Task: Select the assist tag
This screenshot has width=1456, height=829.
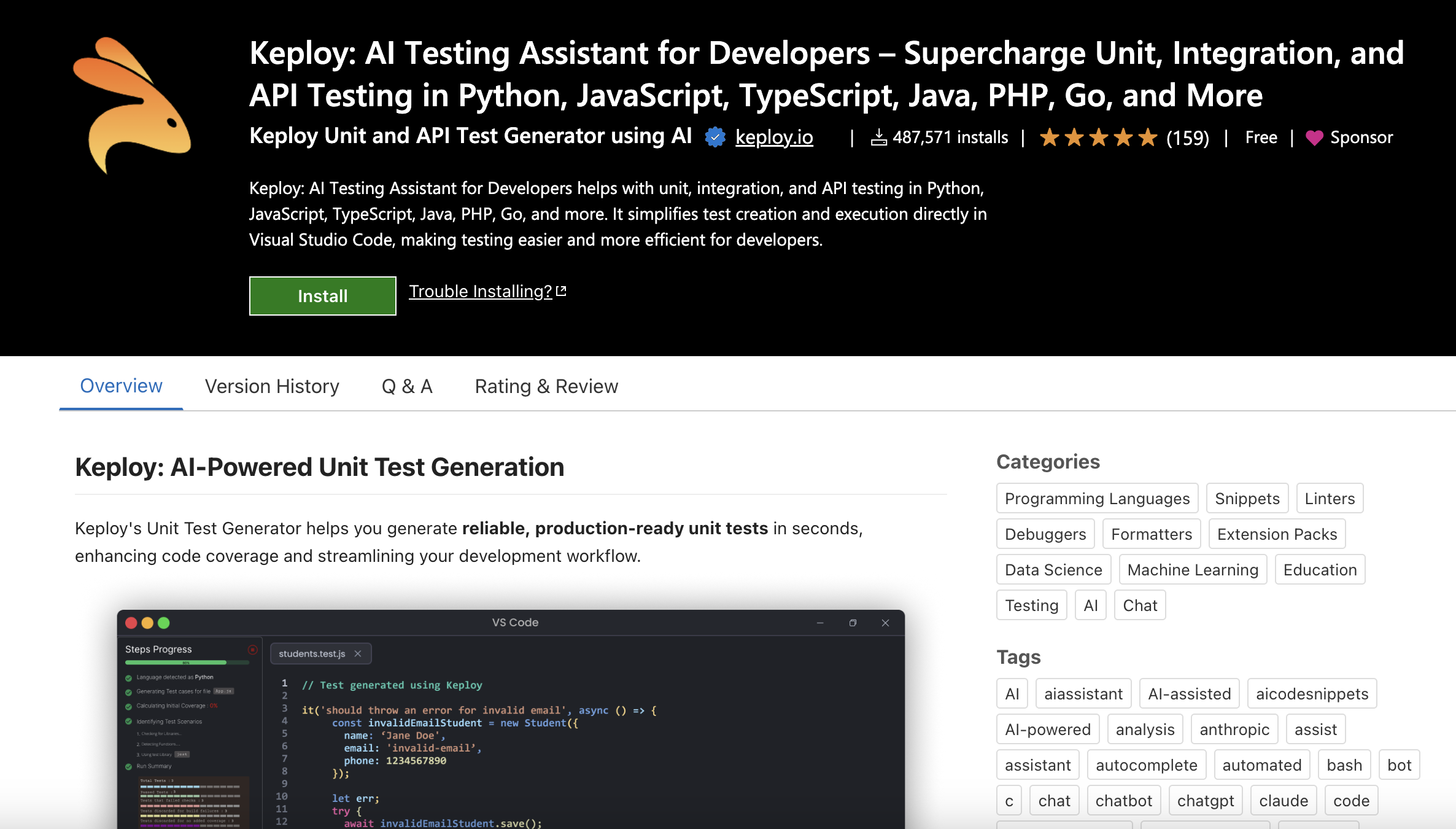Action: click(x=1315, y=730)
